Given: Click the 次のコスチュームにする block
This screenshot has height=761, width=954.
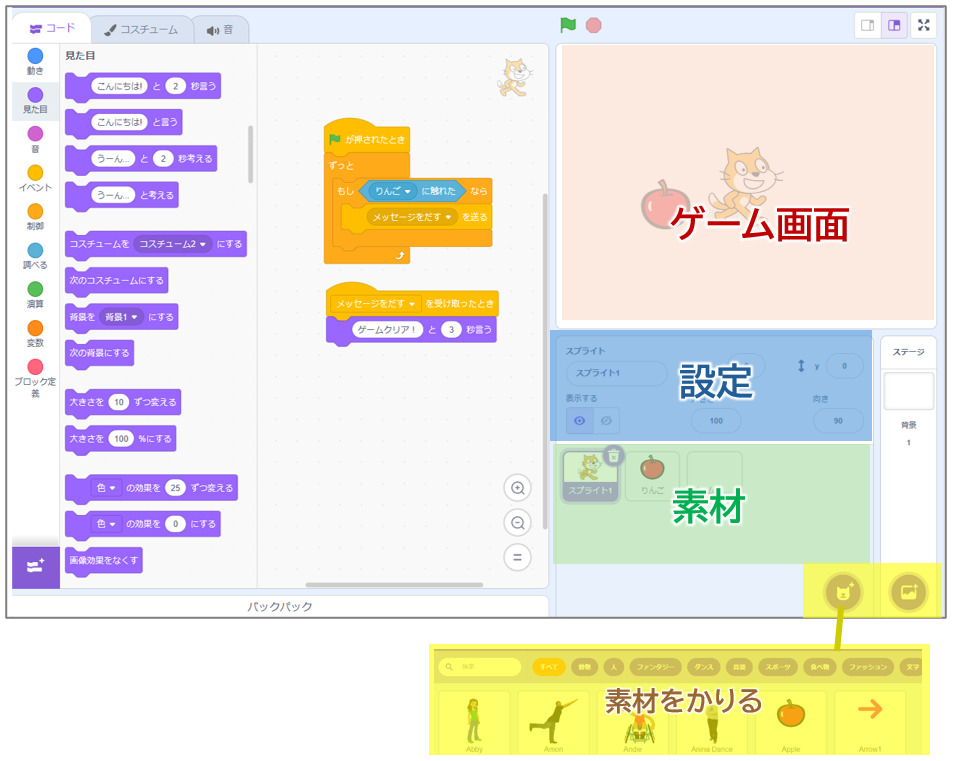Looking at the screenshot, I should (x=116, y=280).
